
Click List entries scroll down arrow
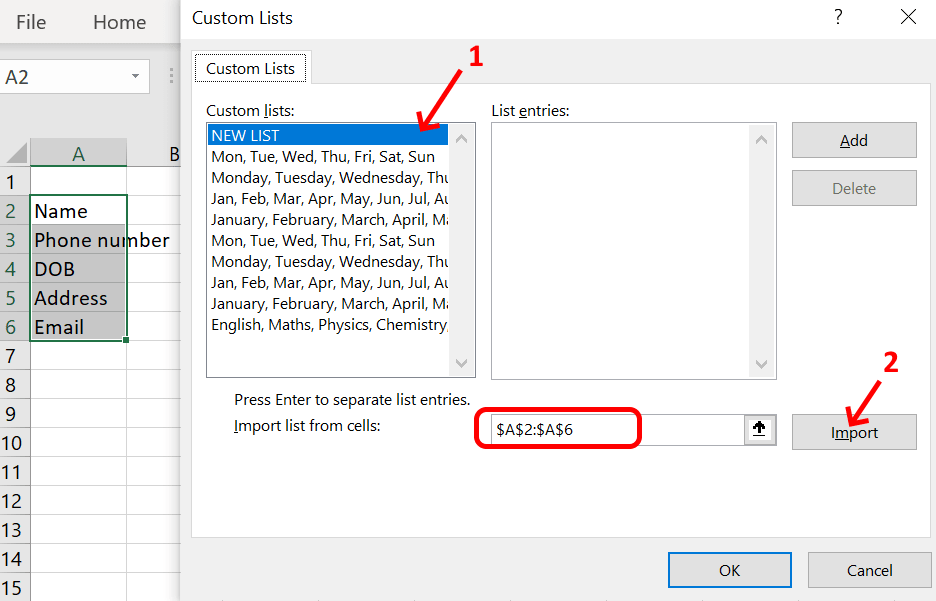point(761,365)
